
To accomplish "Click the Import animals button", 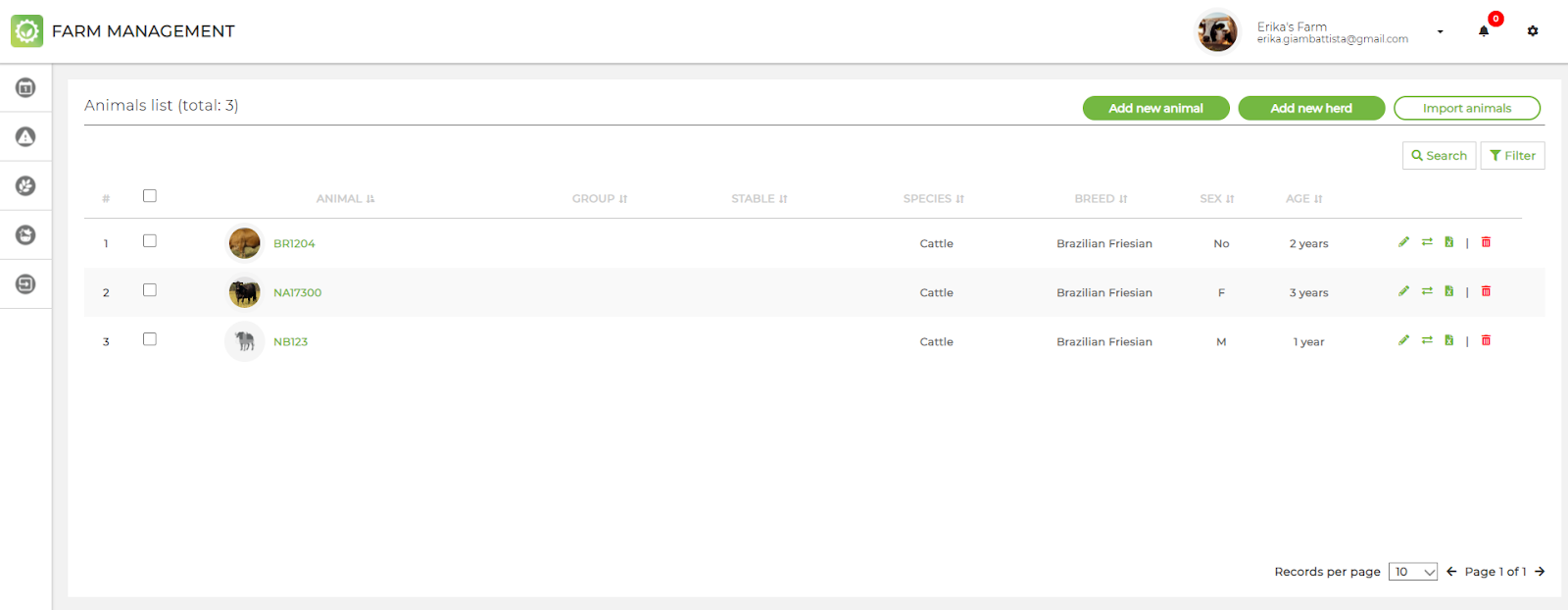I will coord(1467,108).
